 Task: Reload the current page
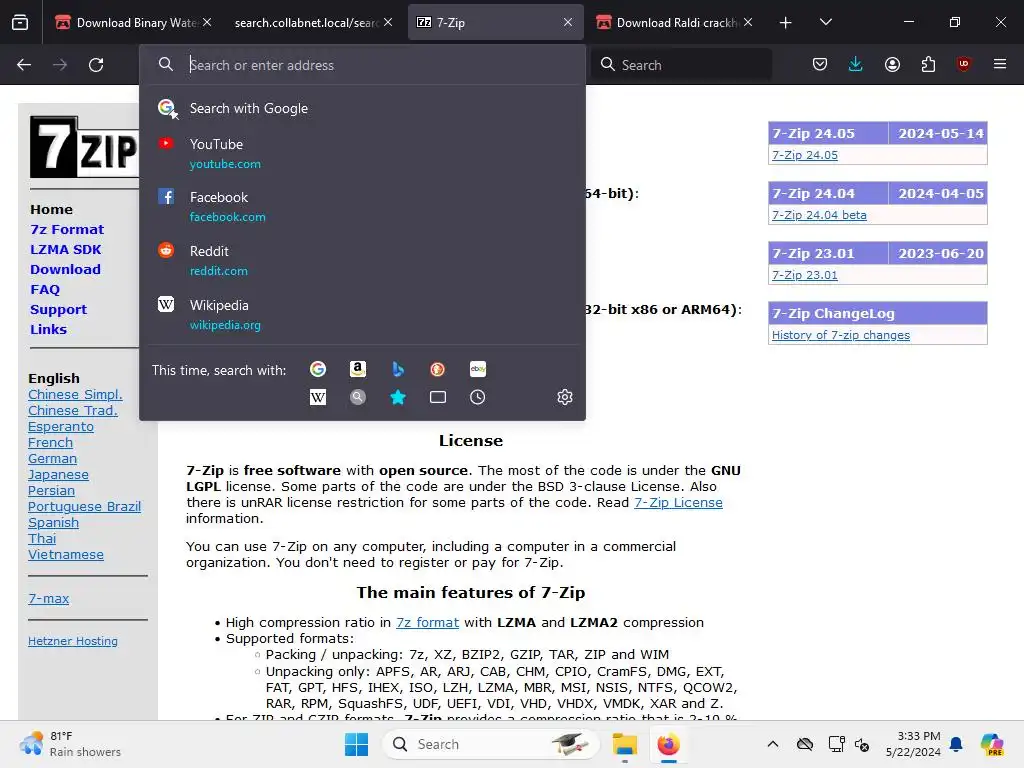[96, 65]
